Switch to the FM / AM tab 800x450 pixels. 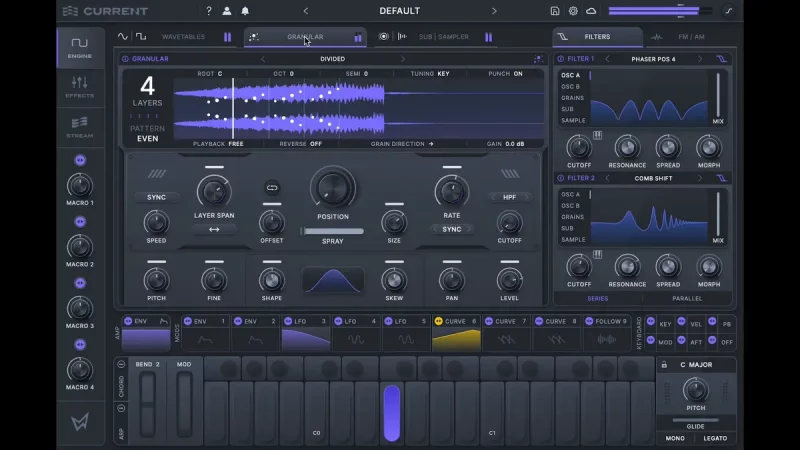click(x=689, y=37)
